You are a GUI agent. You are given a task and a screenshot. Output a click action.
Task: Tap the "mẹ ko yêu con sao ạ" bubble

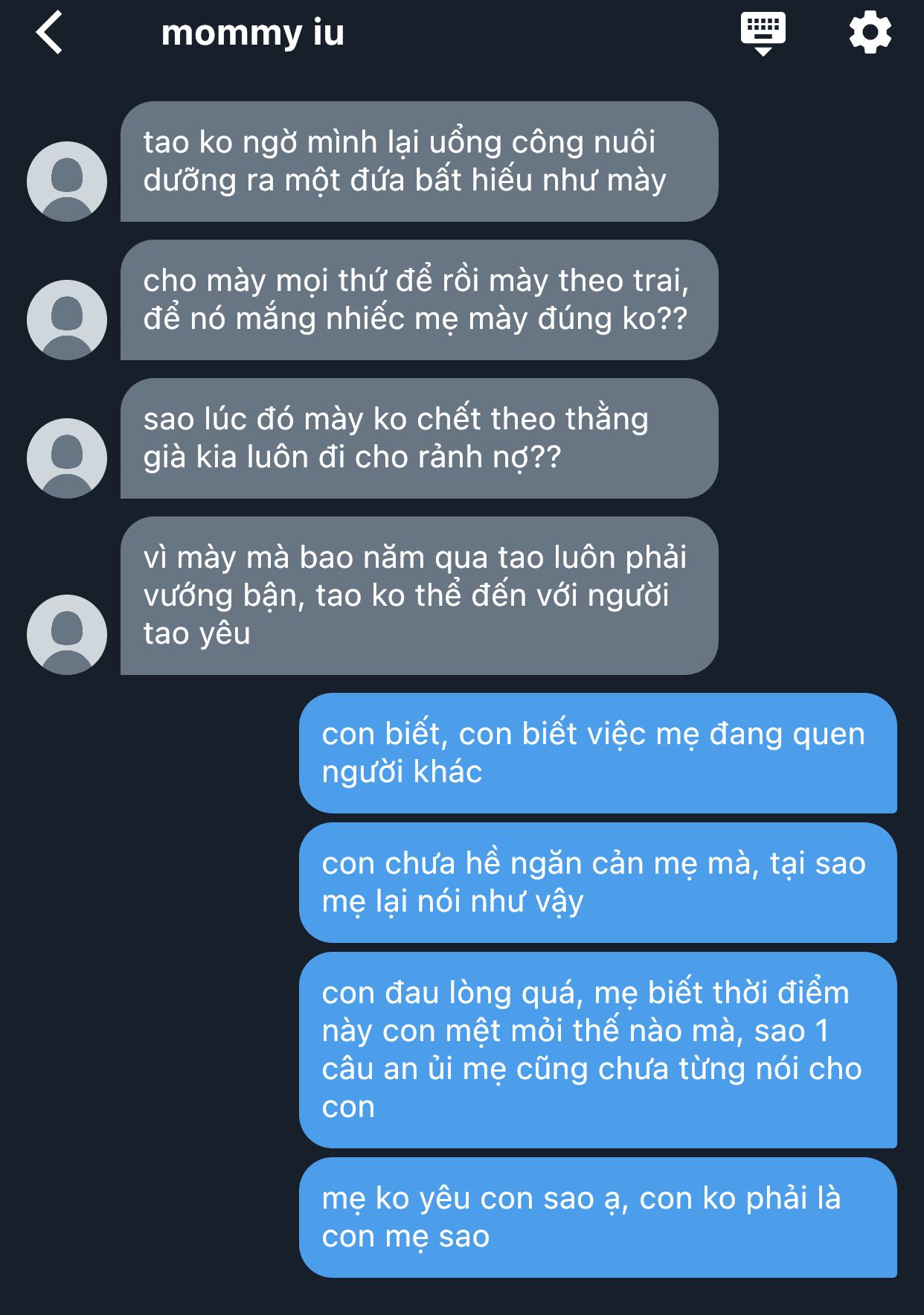[597, 1218]
